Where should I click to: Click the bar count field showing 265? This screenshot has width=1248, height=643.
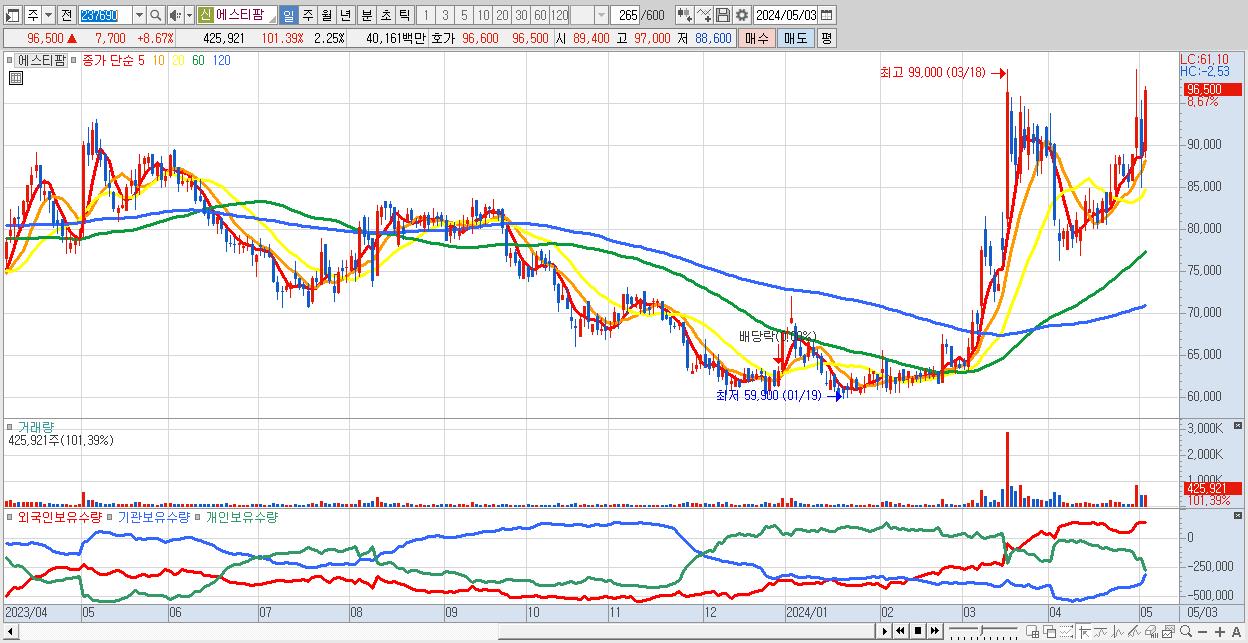point(624,15)
